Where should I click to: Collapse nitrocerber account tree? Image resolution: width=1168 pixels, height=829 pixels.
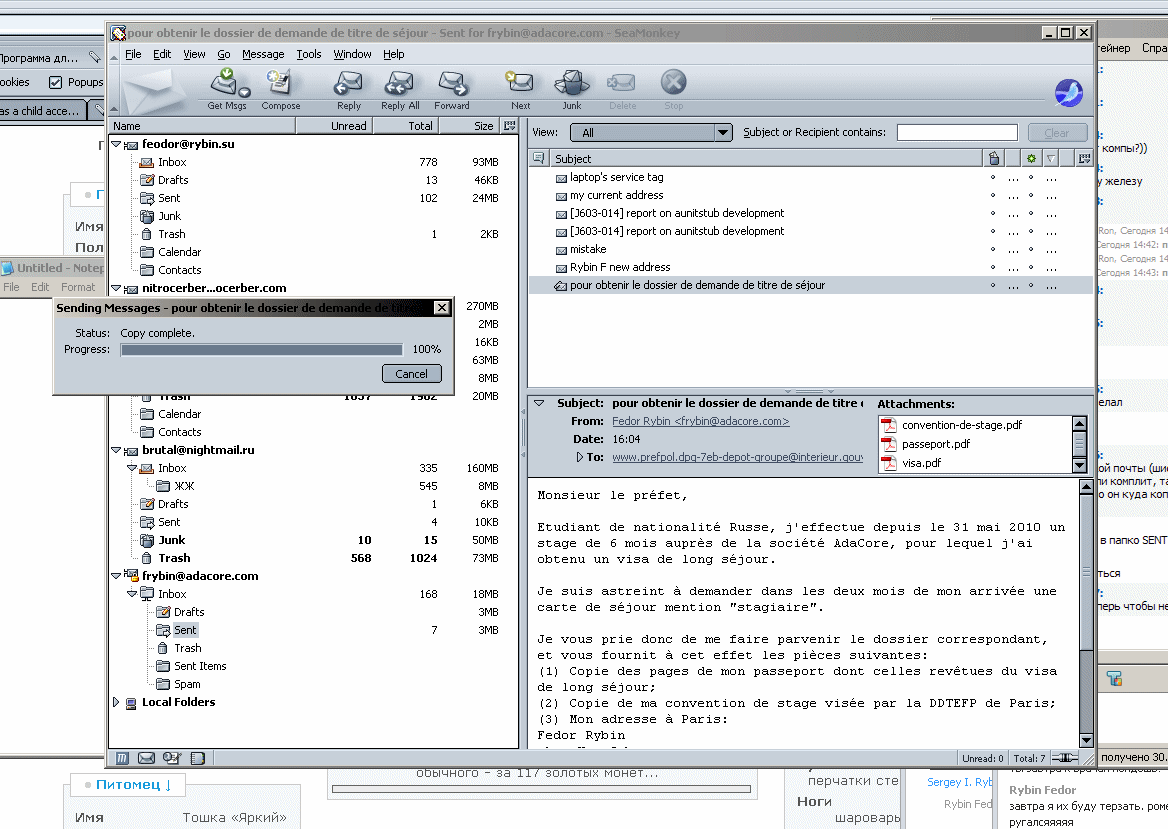coord(116,288)
